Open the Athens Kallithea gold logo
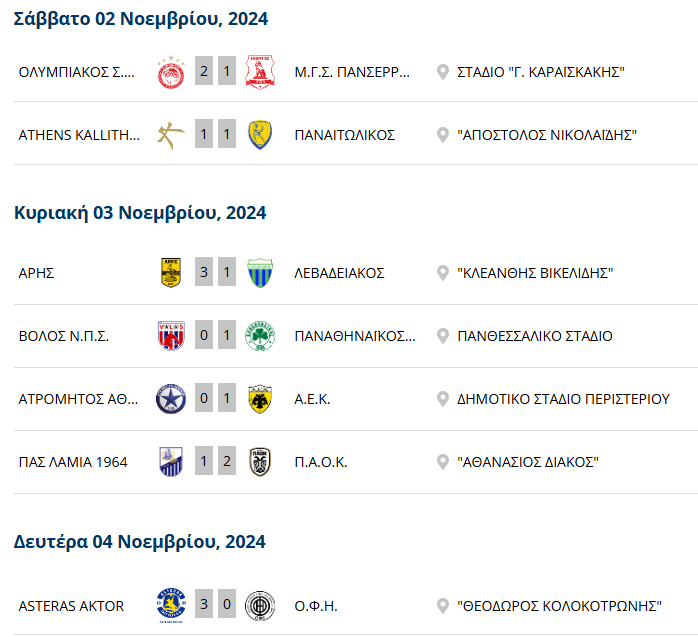Screen dimensions: 698x637 (x=171, y=135)
